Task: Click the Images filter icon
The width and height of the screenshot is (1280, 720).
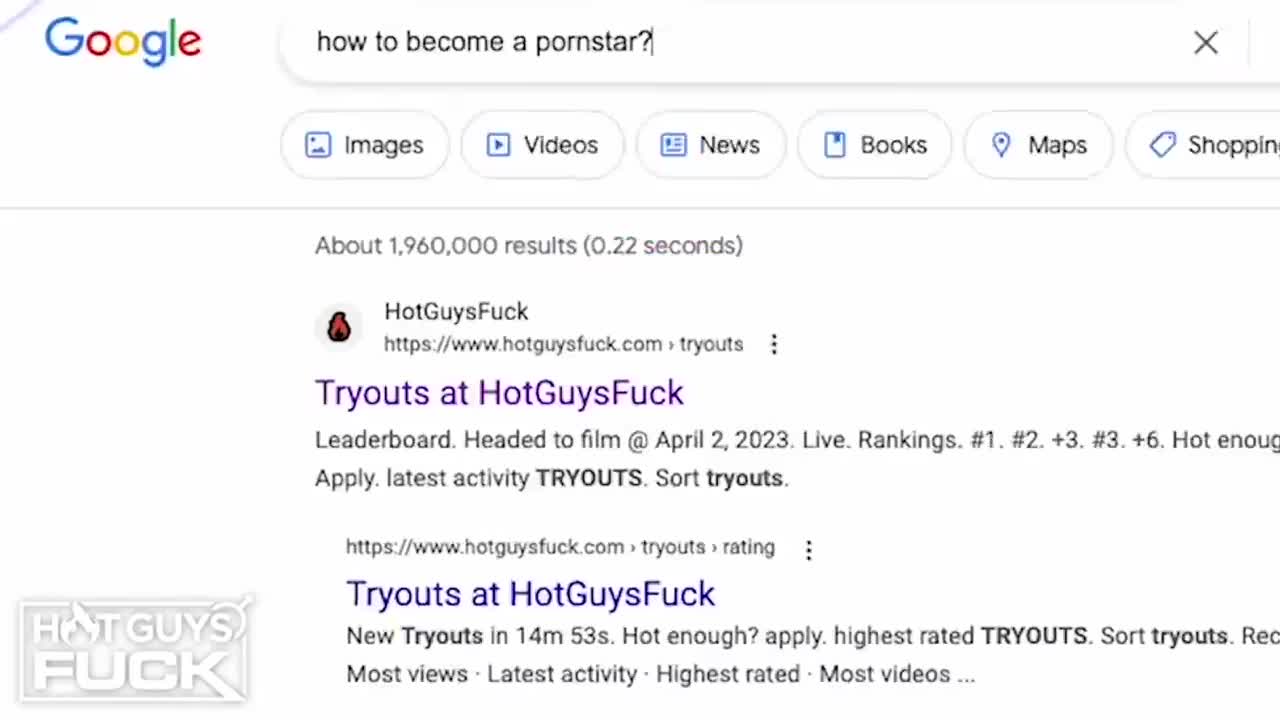Action: click(318, 145)
